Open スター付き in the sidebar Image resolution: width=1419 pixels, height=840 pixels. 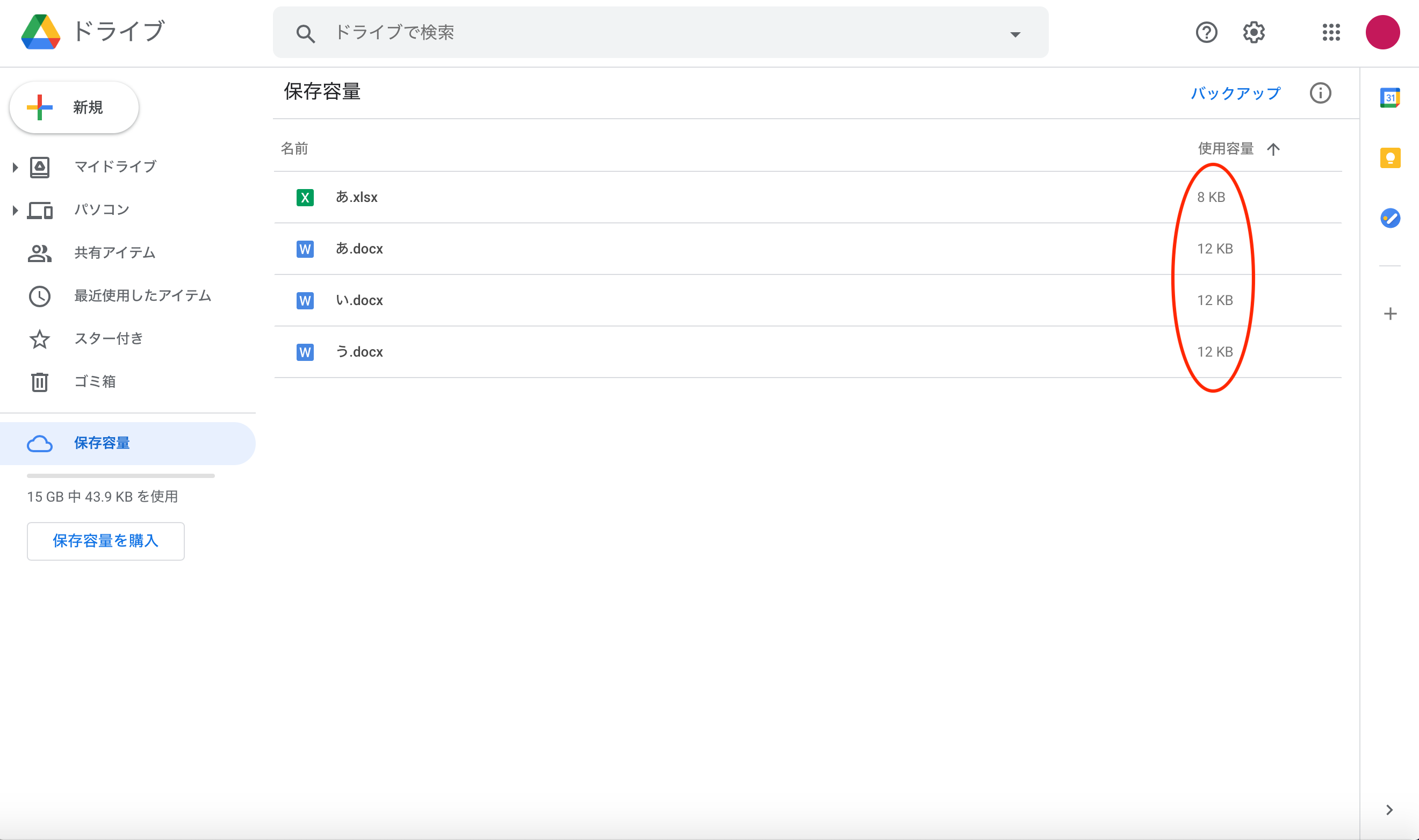coord(109,339)
